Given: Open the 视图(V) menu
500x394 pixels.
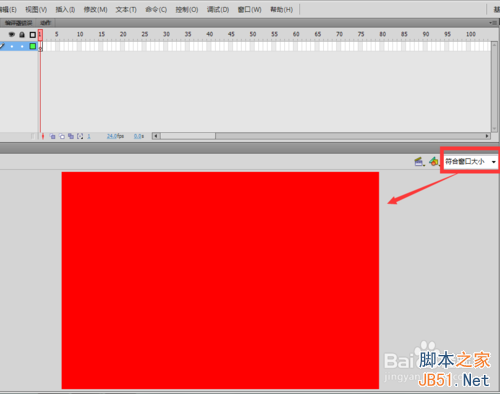Looking at the screenshot, I should pyautogui.click(x=36, y=9).
